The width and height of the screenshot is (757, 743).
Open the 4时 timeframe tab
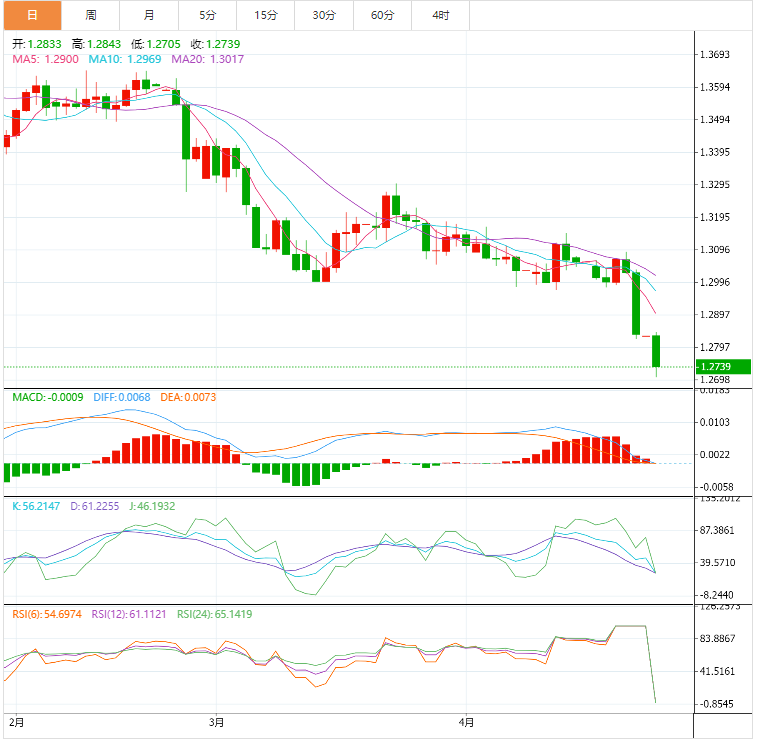point(440,15)
